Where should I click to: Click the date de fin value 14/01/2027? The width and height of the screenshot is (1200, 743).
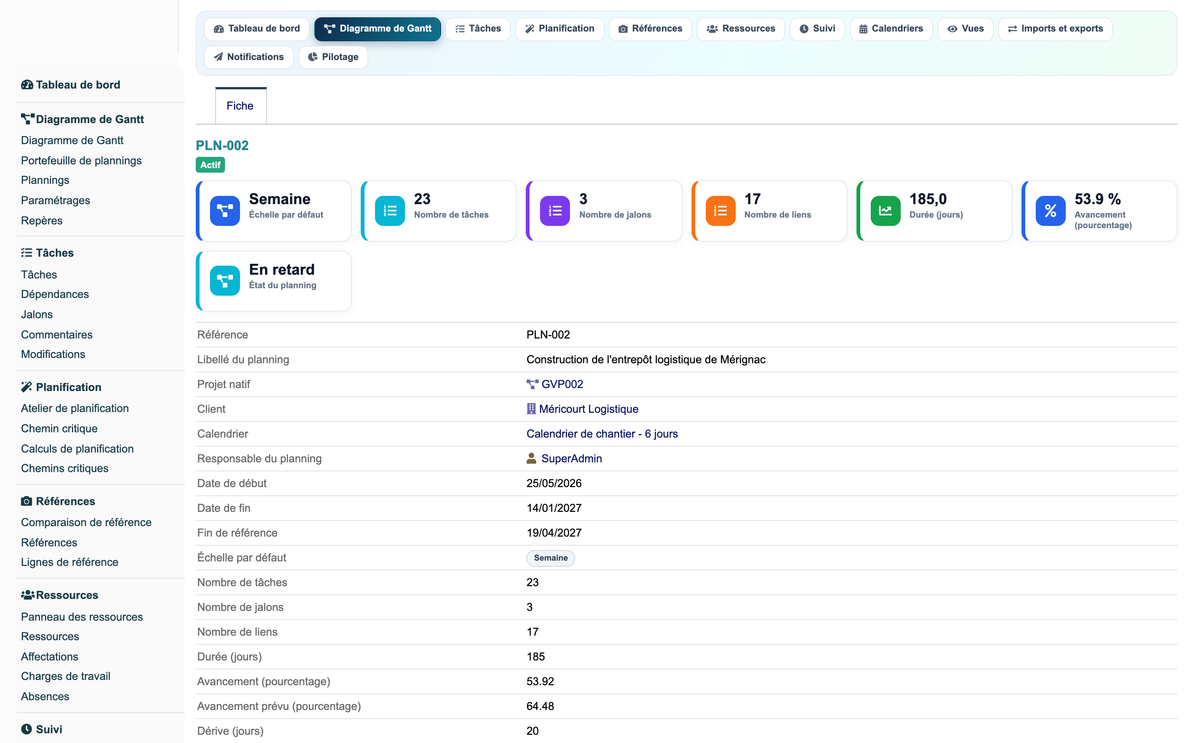554,508
